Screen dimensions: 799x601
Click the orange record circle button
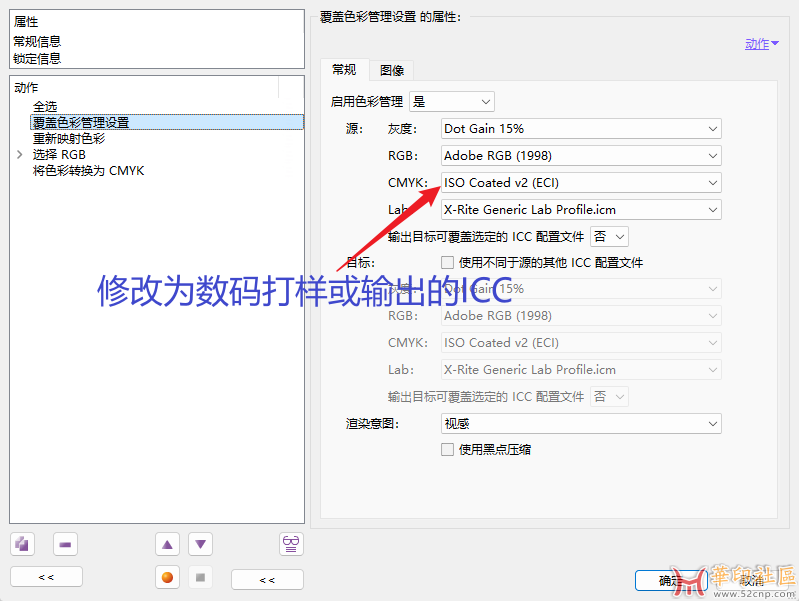point(167,578)
